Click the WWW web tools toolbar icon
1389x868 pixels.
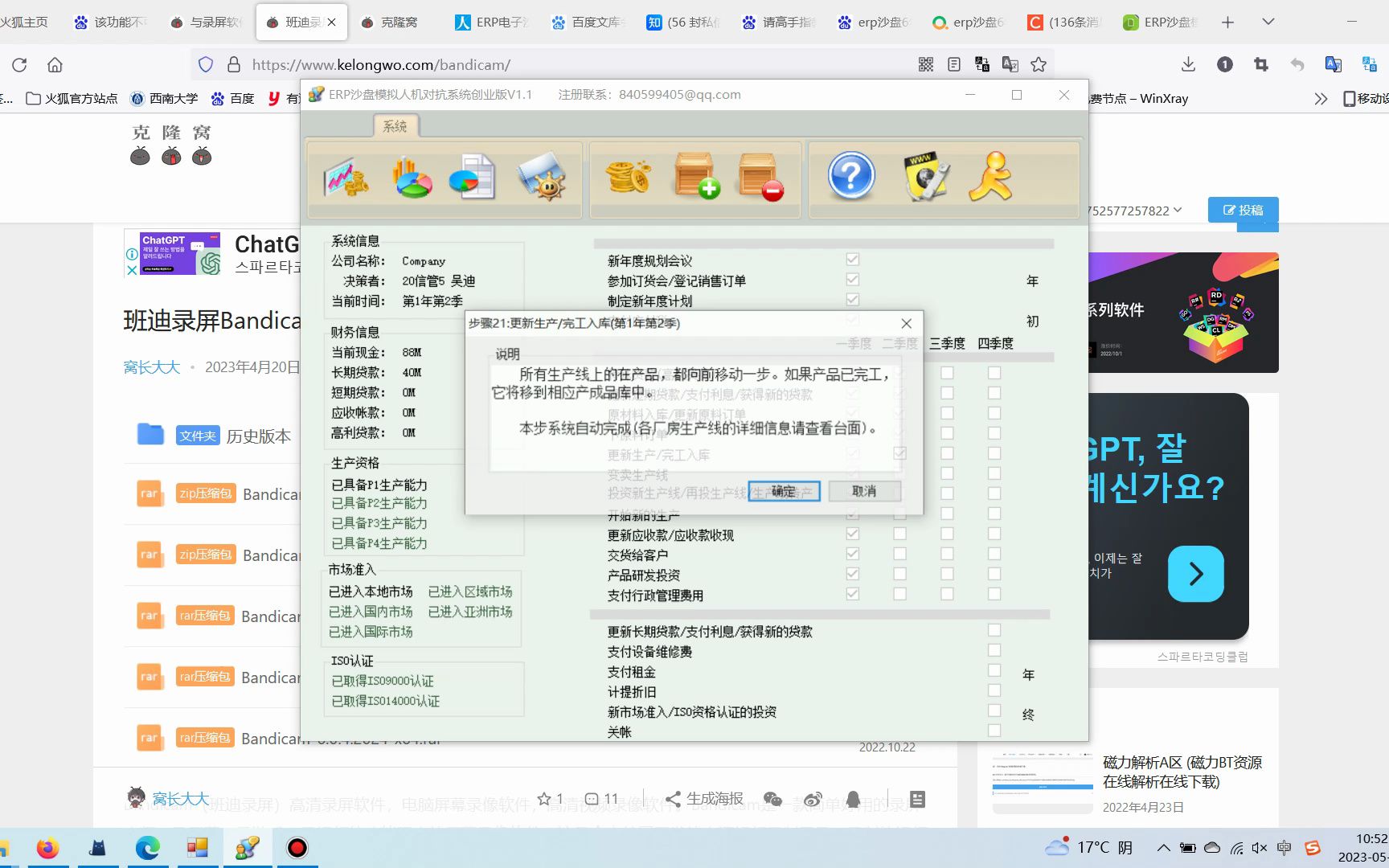pyautogui.click(x=925, y=176)
